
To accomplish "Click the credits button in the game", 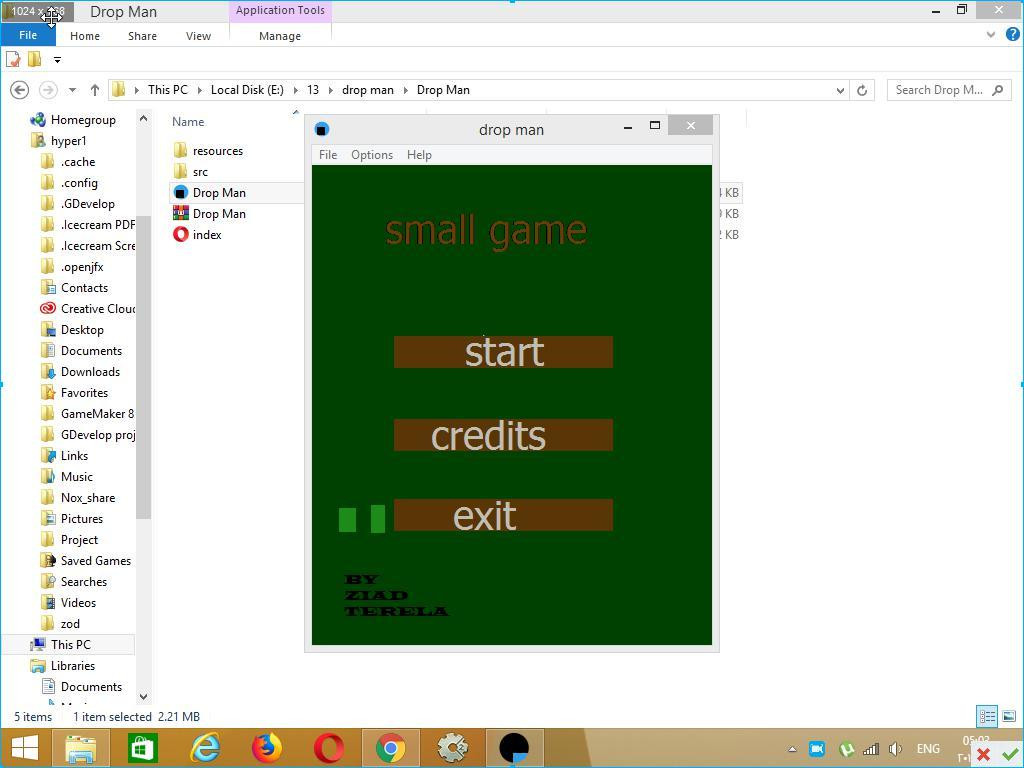I will (x=504, y=435).
